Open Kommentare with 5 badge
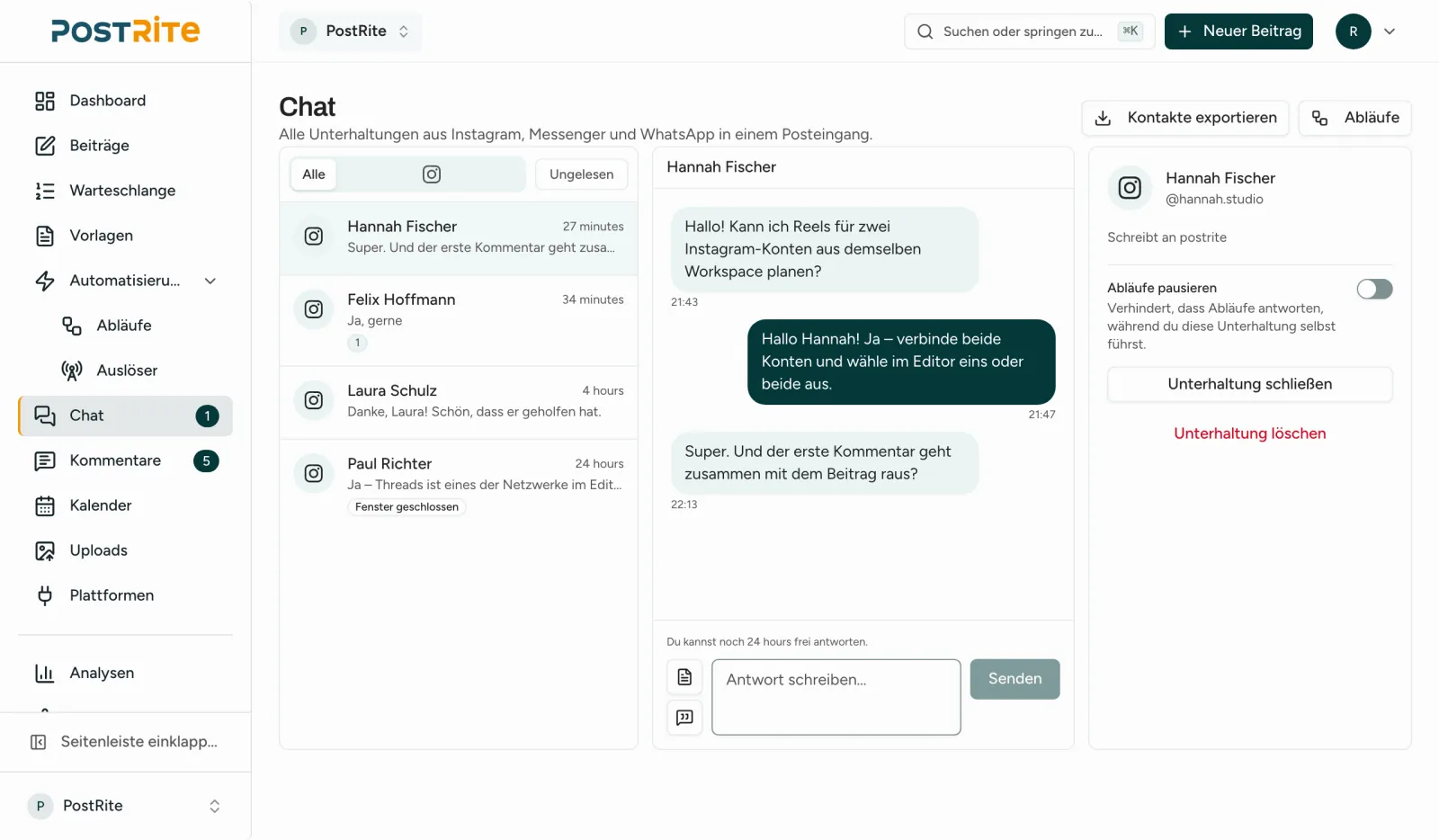The width and height of the screenshot is (1439, 840). tap(125, 460)
